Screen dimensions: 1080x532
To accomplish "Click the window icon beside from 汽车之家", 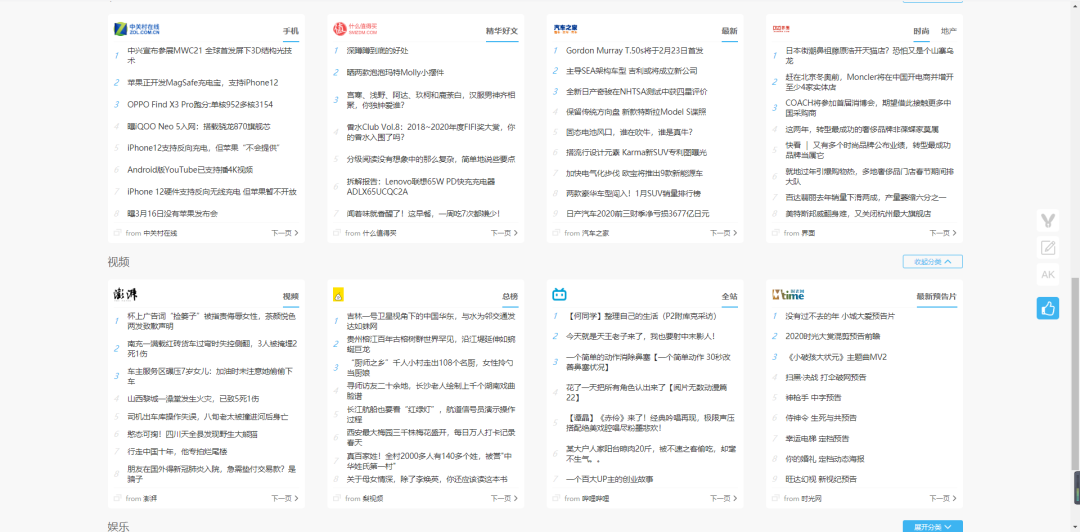I will click(x=557, y=233).
